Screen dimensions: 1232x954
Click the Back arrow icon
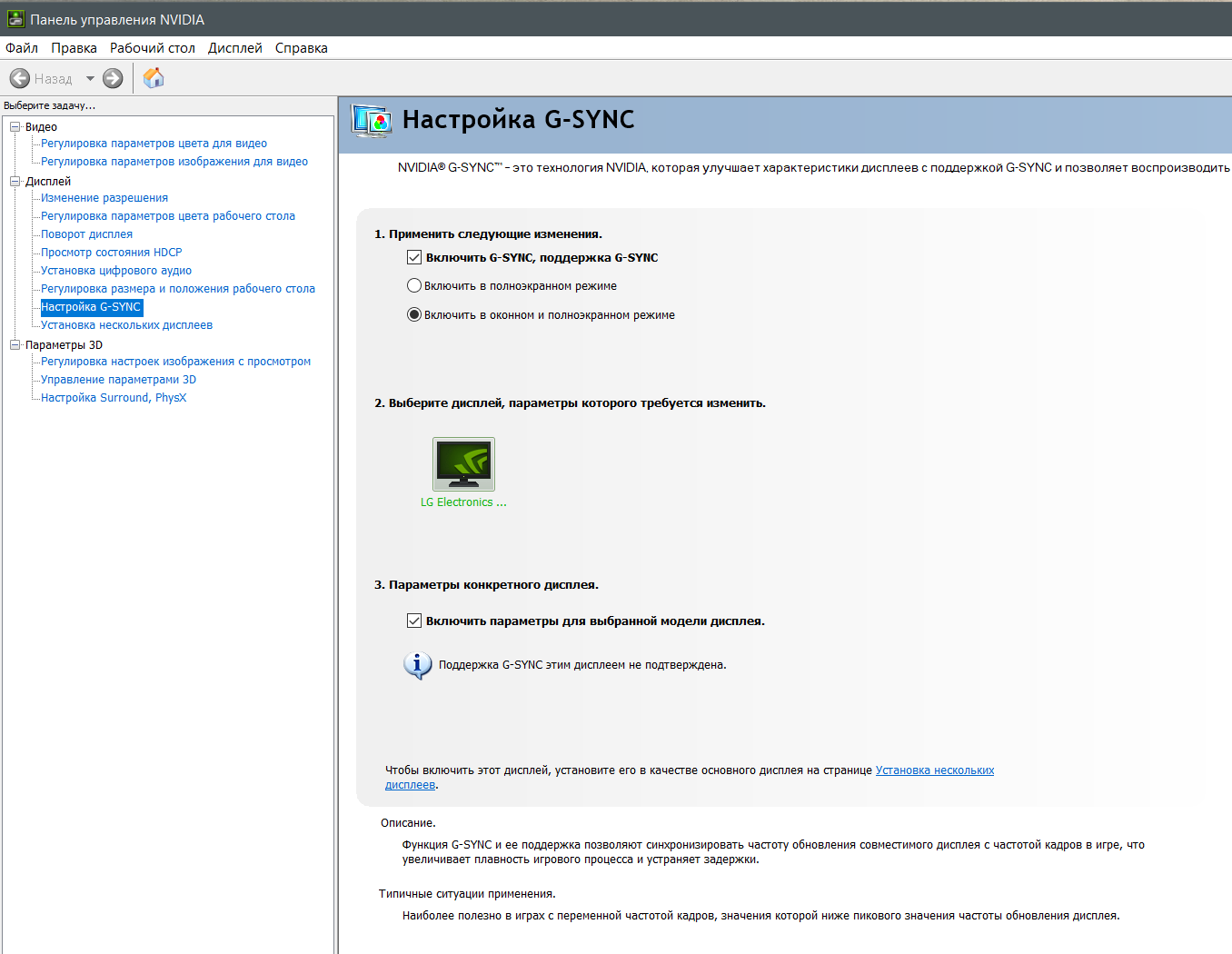(19, 79)
